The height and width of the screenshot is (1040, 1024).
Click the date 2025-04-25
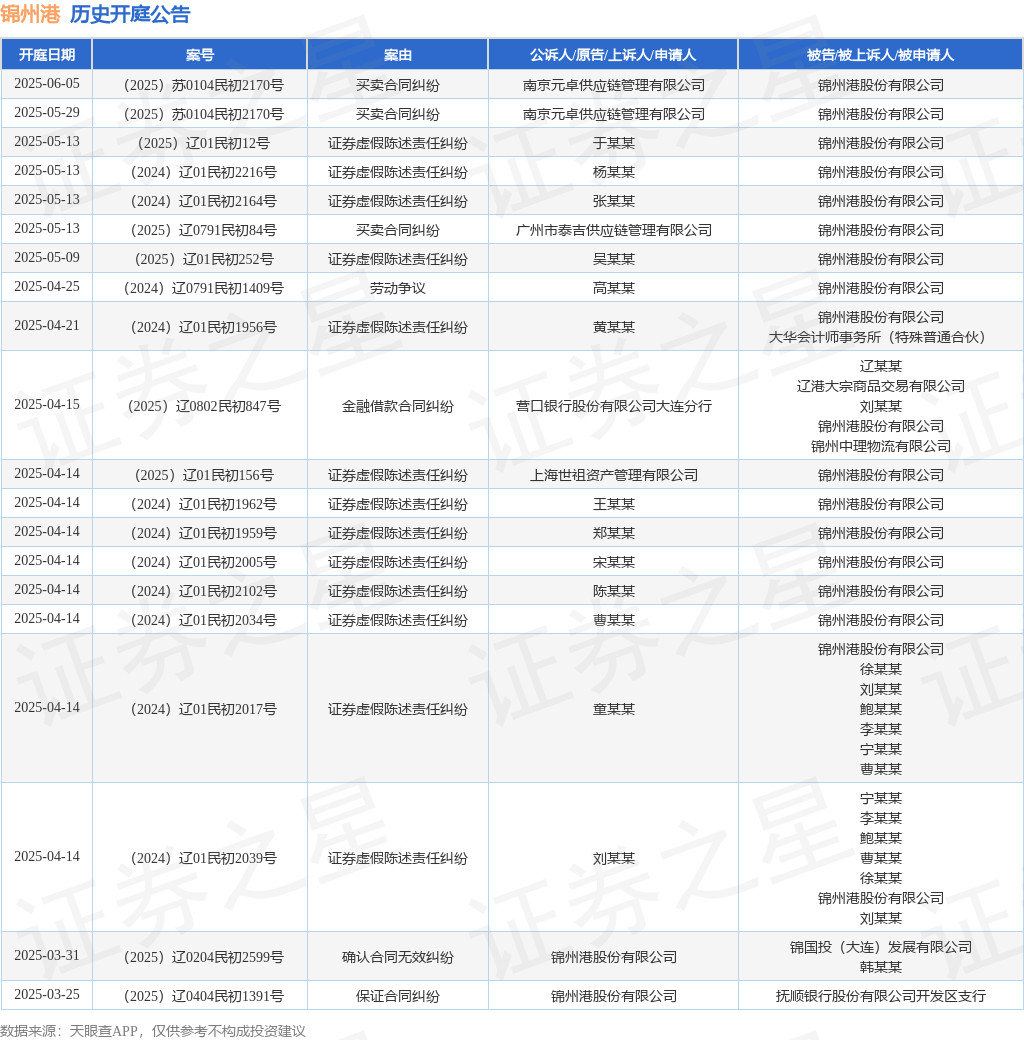(x=46, y=287)
